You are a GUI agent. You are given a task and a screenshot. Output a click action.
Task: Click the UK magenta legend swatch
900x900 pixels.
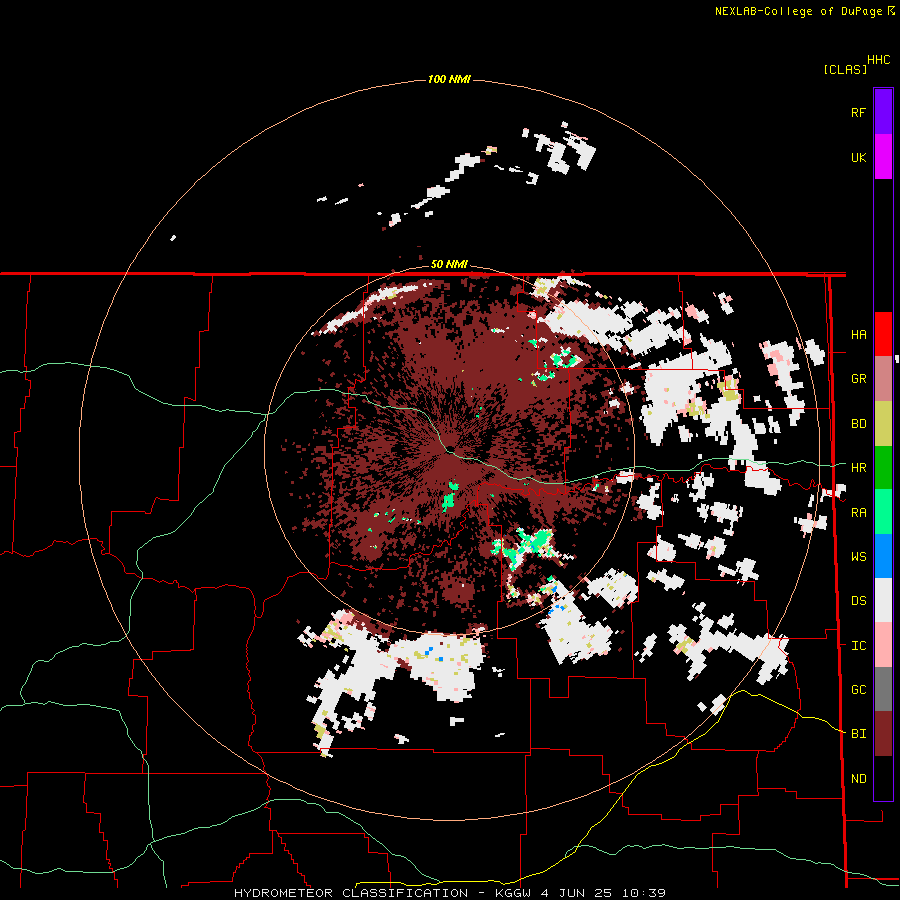[x=883, y=157]
